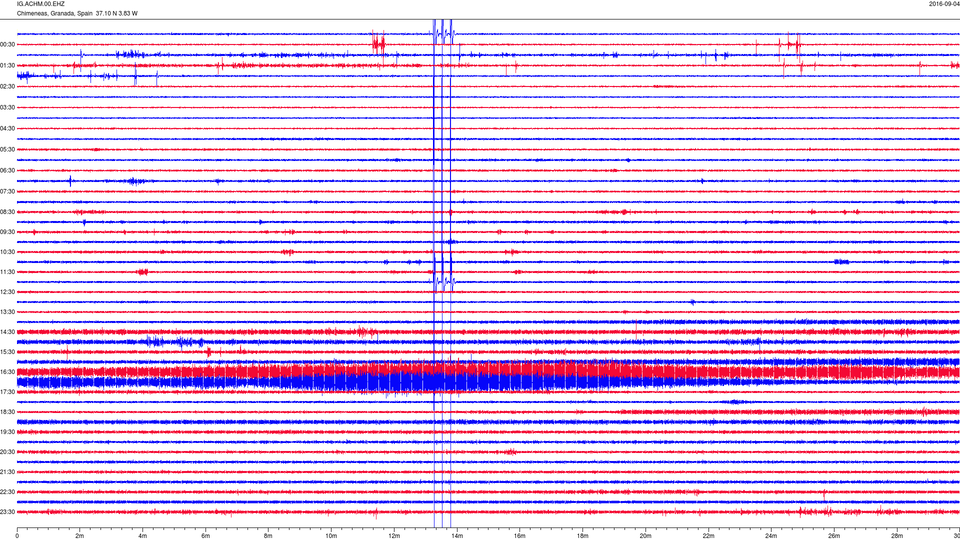Click the '06:30' time row label
Viewport: 960px width, 540px height.
pyautogui.click(x=7, y=171)
